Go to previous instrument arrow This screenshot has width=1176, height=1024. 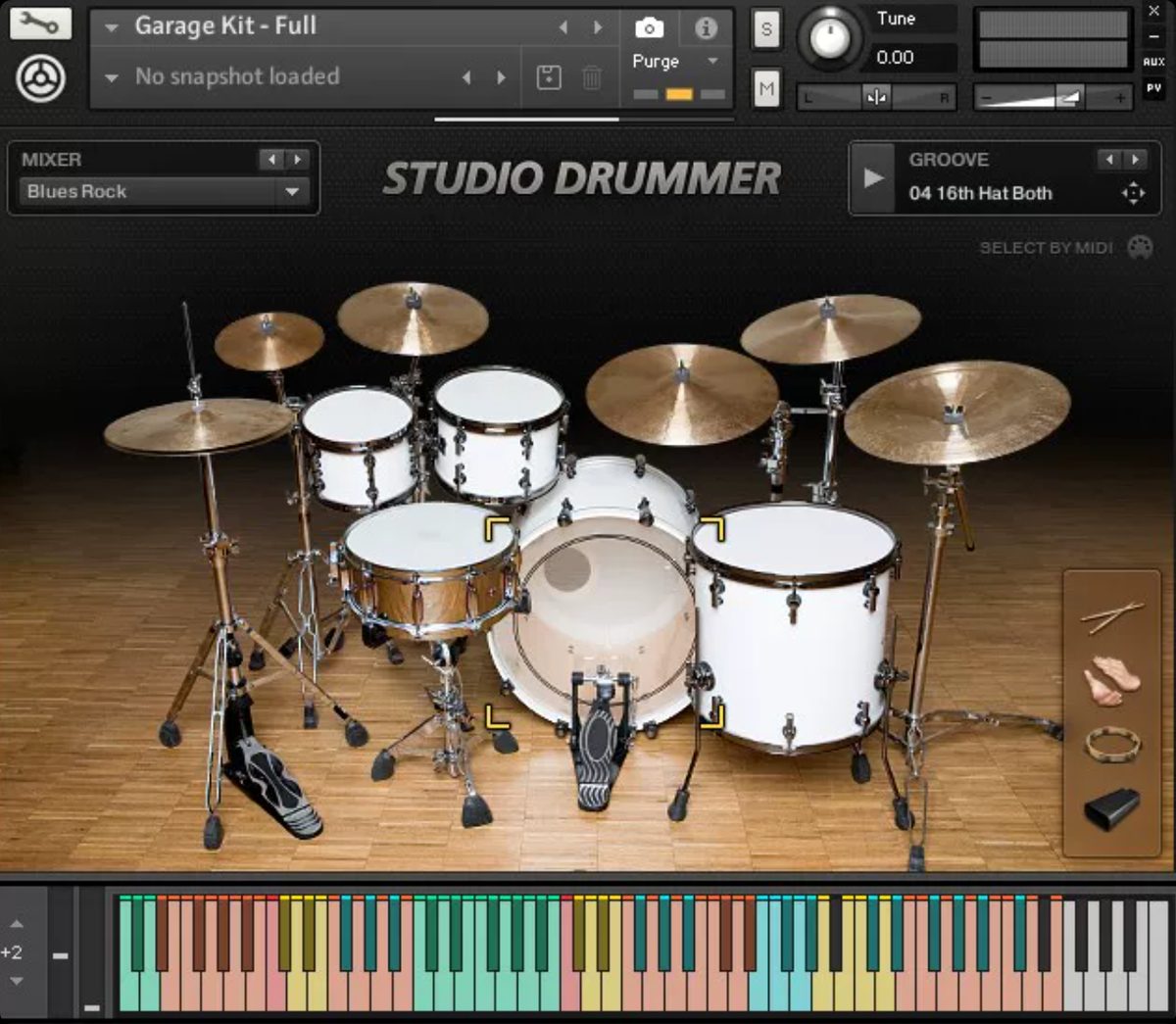point(563,27)
